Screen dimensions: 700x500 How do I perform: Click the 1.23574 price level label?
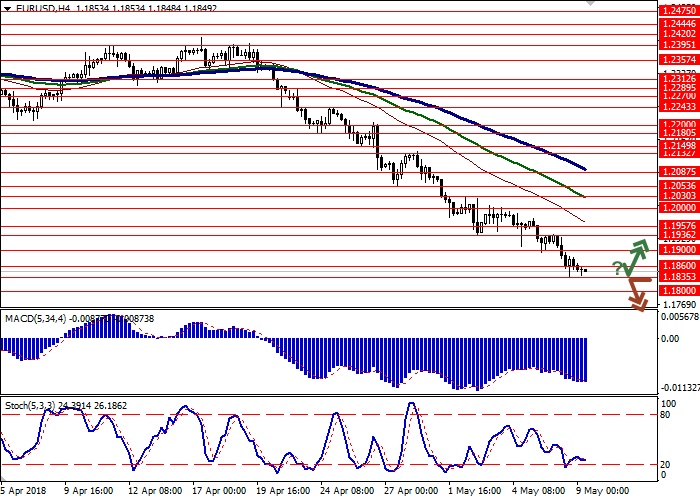[x=677, y=59]
